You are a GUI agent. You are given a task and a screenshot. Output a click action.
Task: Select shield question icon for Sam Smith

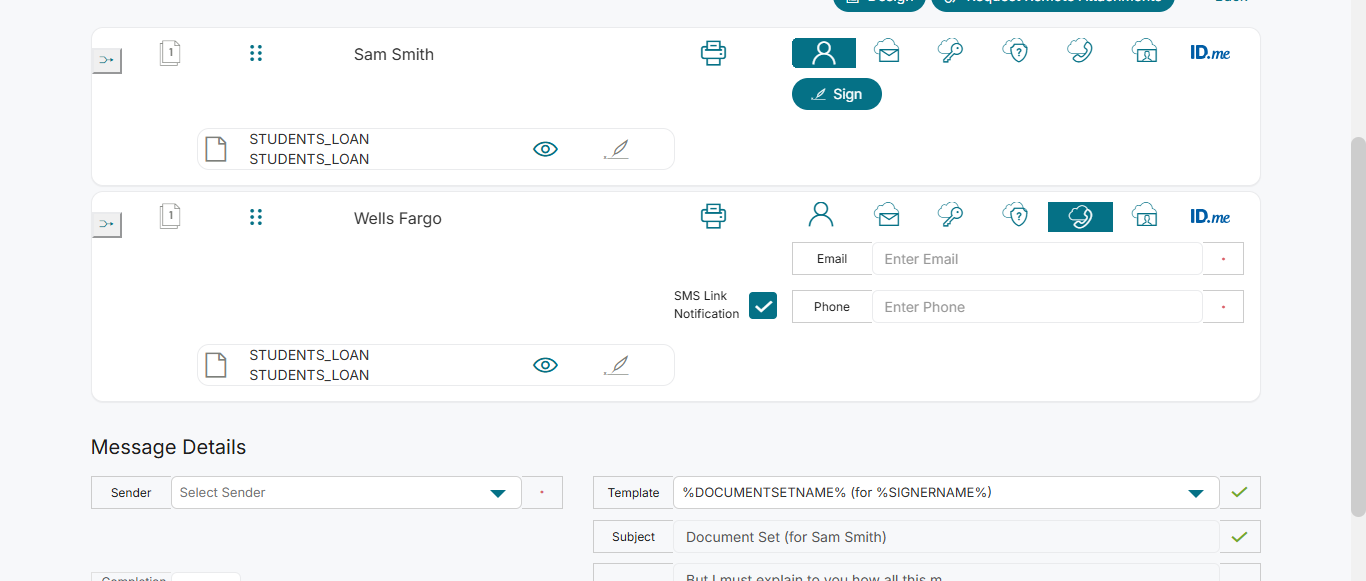click(1015, 52)
